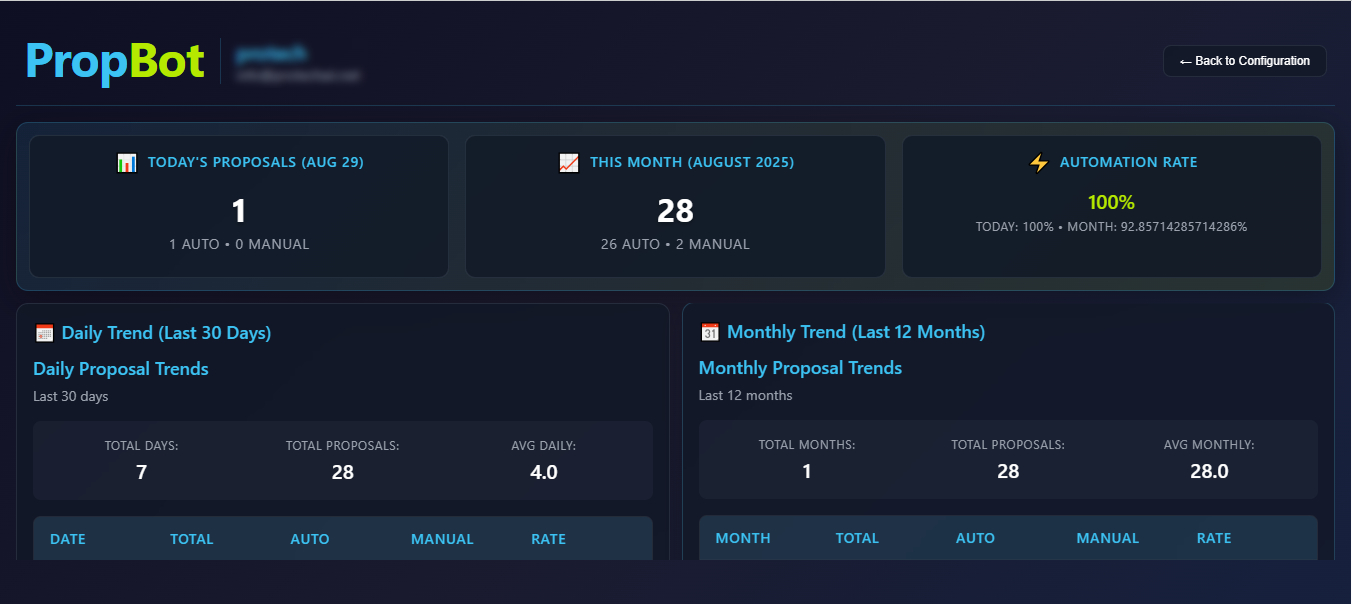This screenshot has height=604, width=1352.
Task: Click the AVG MONTHLY value 28.0
Action: (1209, 471)
